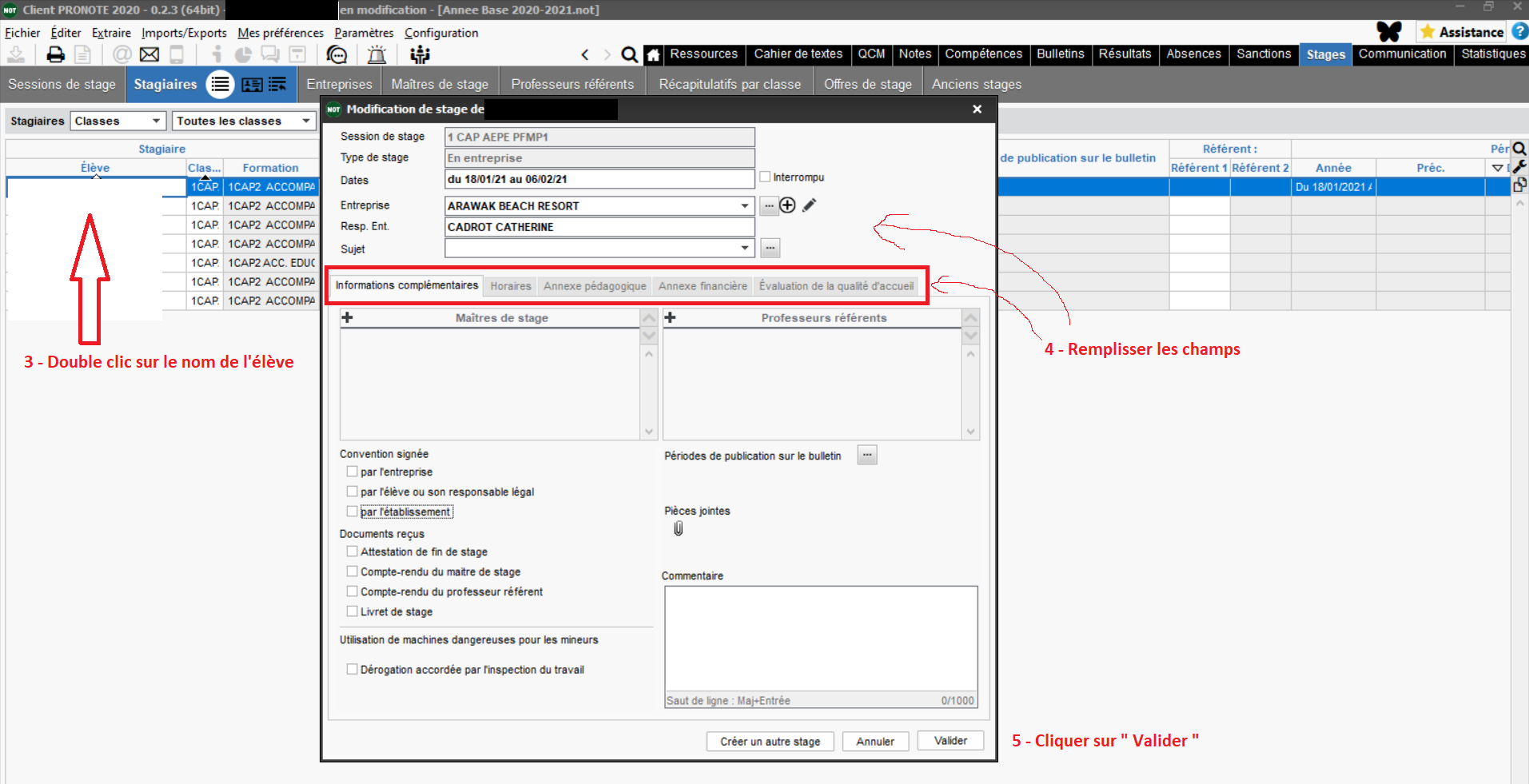1529x784 pixels.
Task: Add a Maître de stage with plus icon
Action: pos(348,318)
